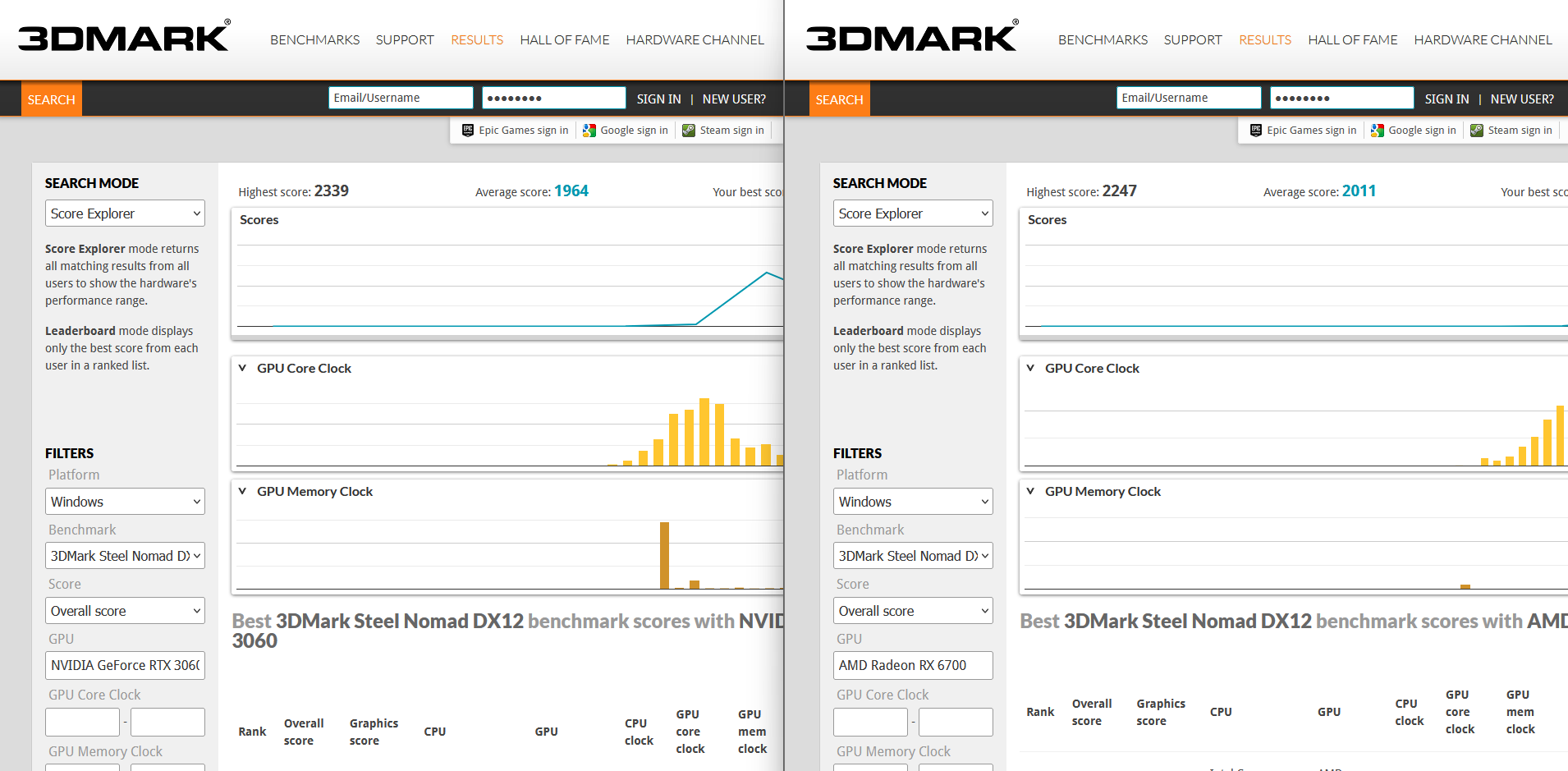Click Steam icon in right window
This screenshot has width=1568, height=771.
(x=1477, y=130)
